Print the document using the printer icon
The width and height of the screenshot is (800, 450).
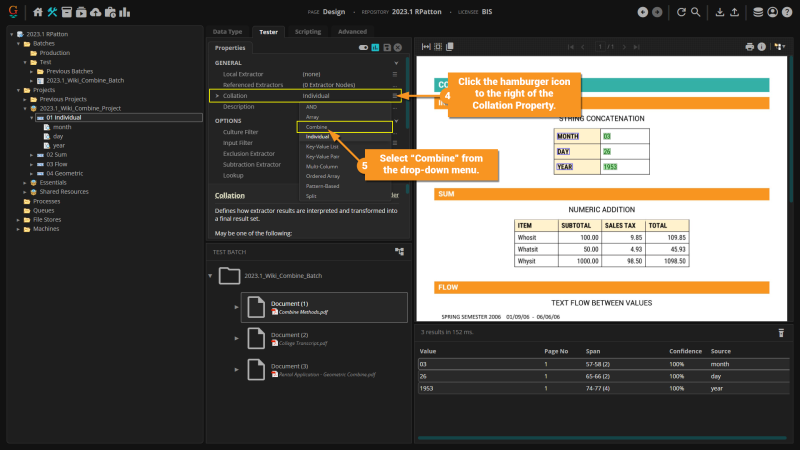[749, 47]
